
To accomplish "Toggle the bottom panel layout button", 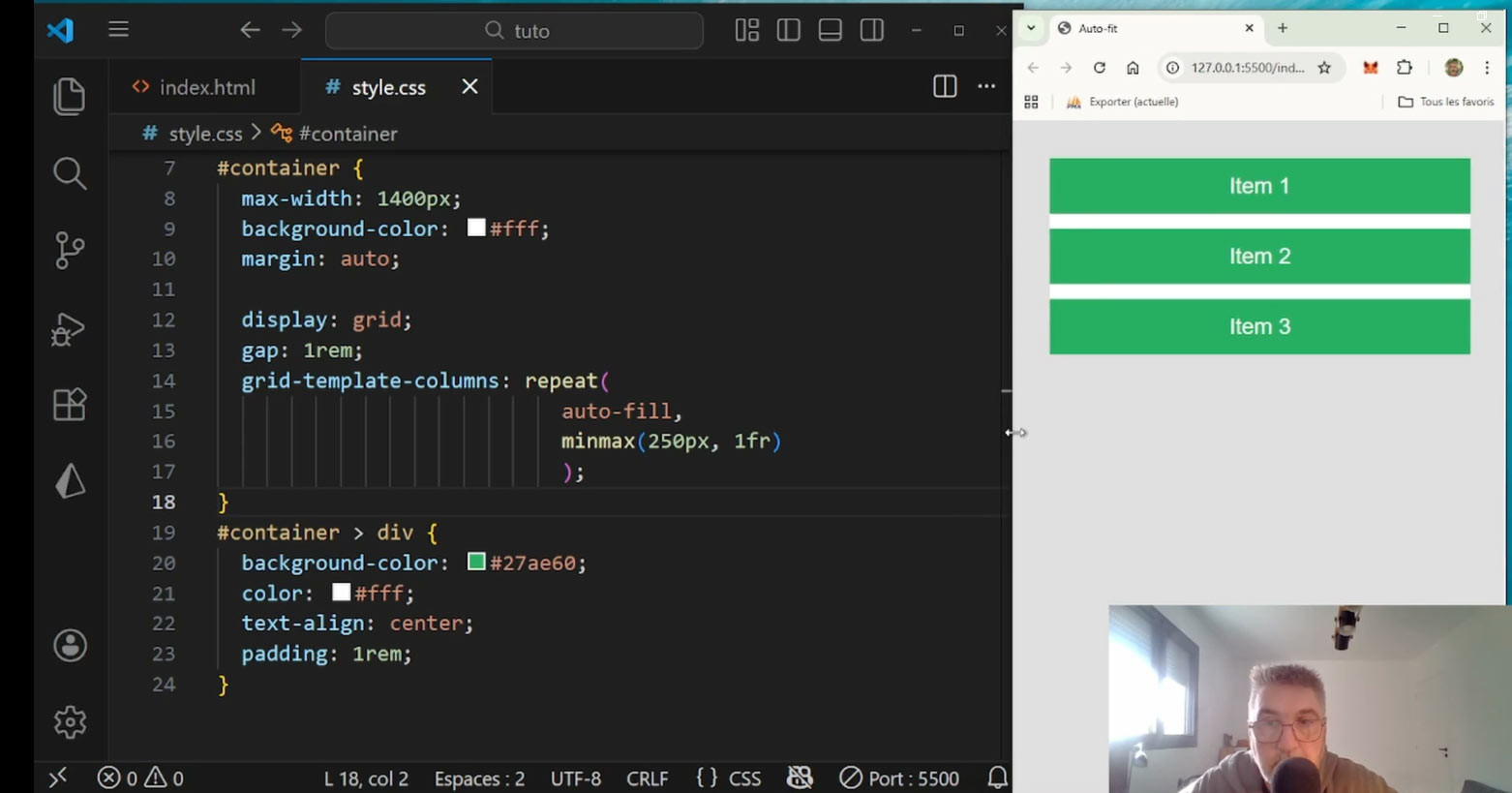I will tap(831, 30).
